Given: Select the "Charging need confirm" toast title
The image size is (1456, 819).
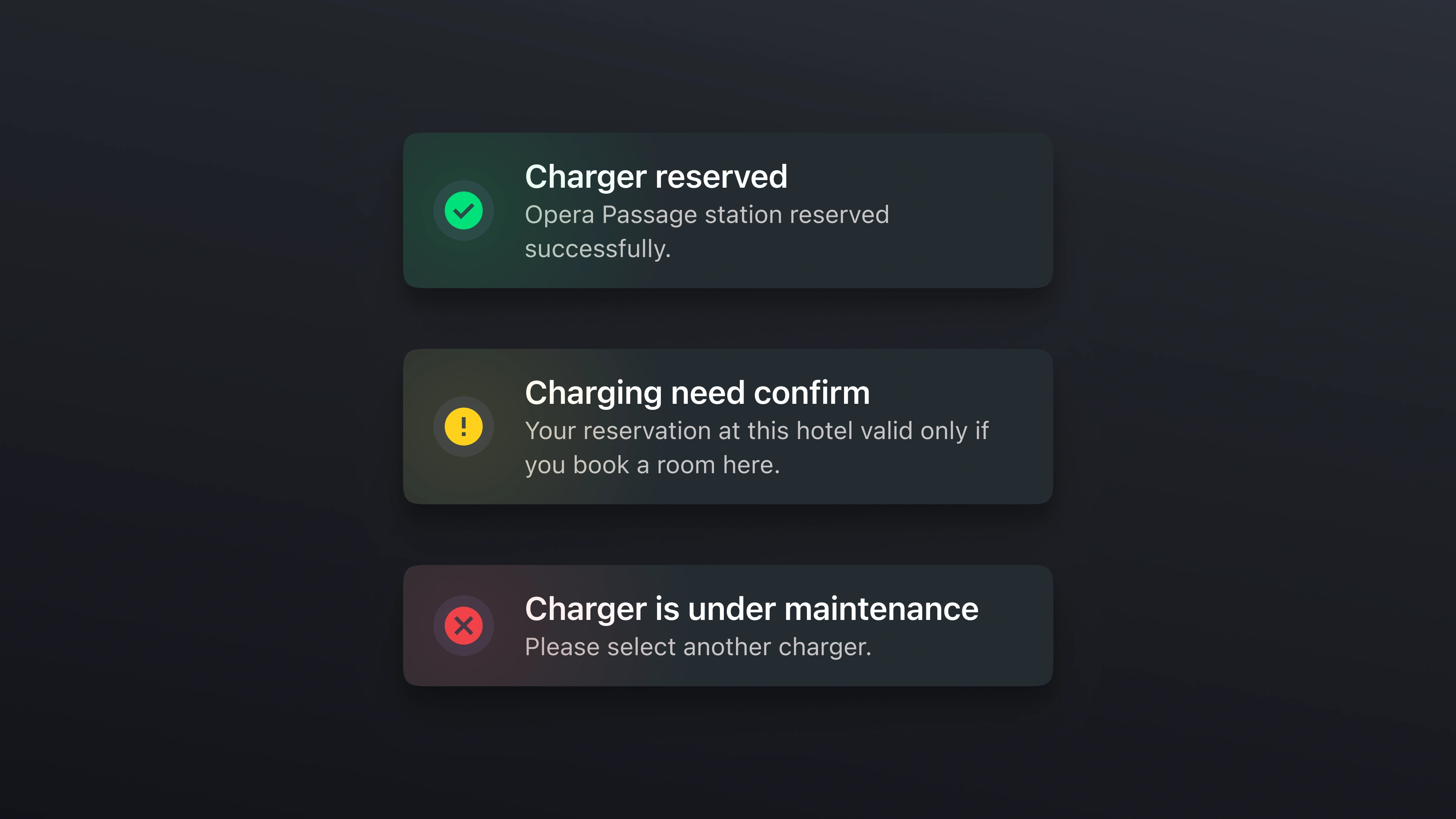Looking at the screenshot, I should pyautogui.click(x=697, y=393).
